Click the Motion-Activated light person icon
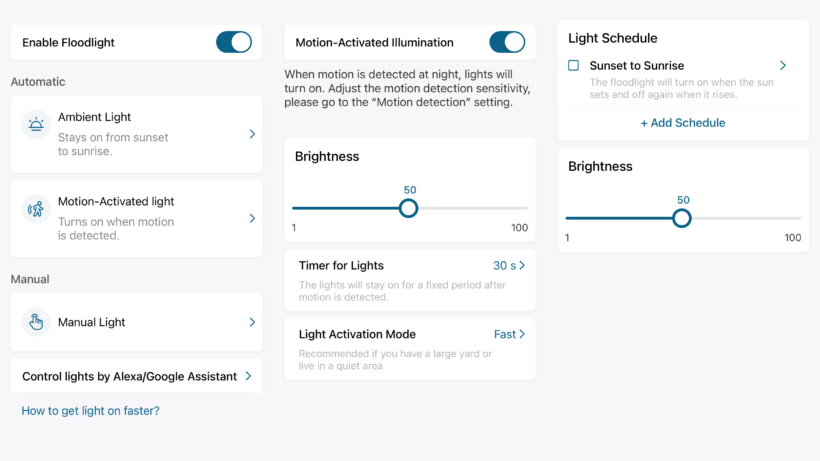This screenshot has height=461, width=820. click(36, 209)
